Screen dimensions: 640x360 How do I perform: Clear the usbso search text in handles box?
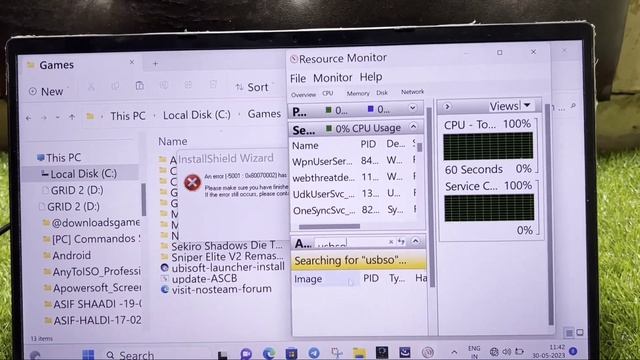pyautogui.click(x=391, y=242)
